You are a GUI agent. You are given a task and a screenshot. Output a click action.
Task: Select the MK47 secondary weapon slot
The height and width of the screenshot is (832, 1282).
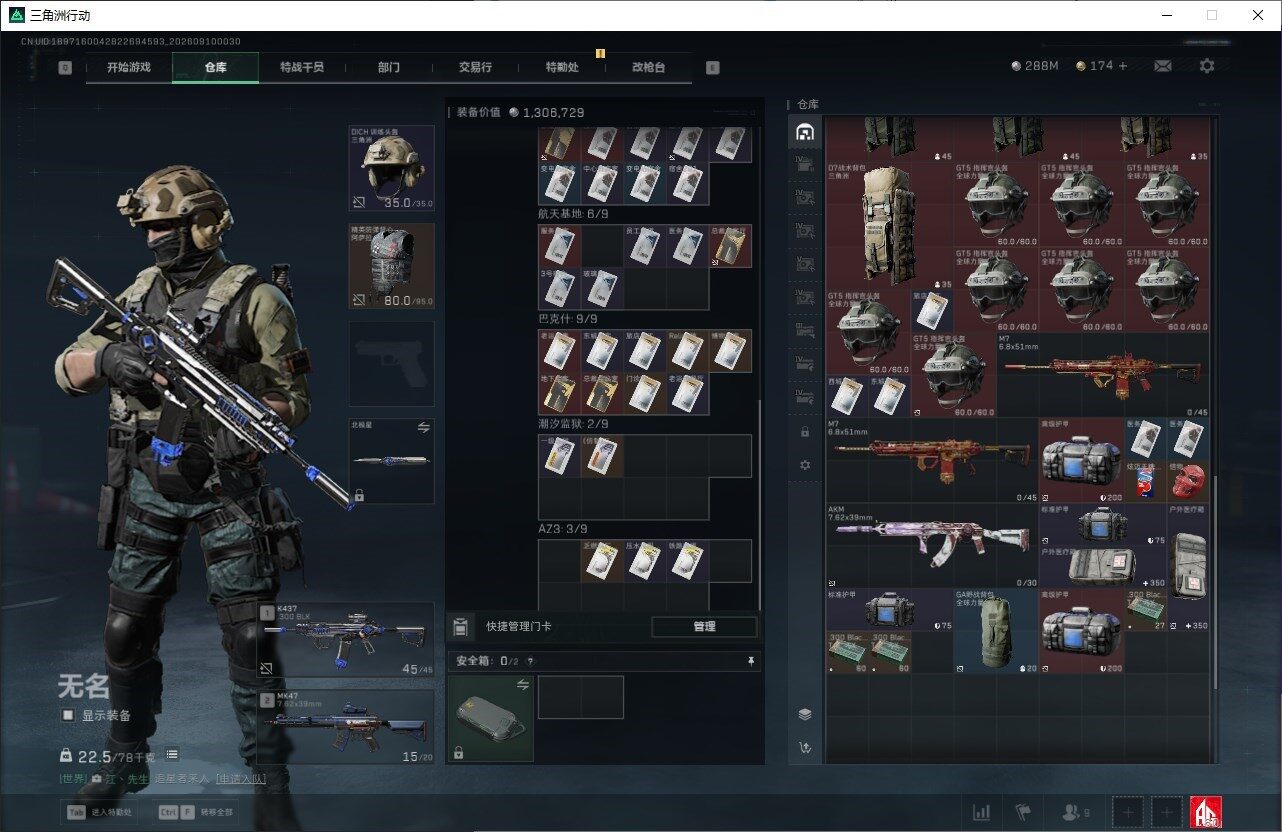coord(345,727)
